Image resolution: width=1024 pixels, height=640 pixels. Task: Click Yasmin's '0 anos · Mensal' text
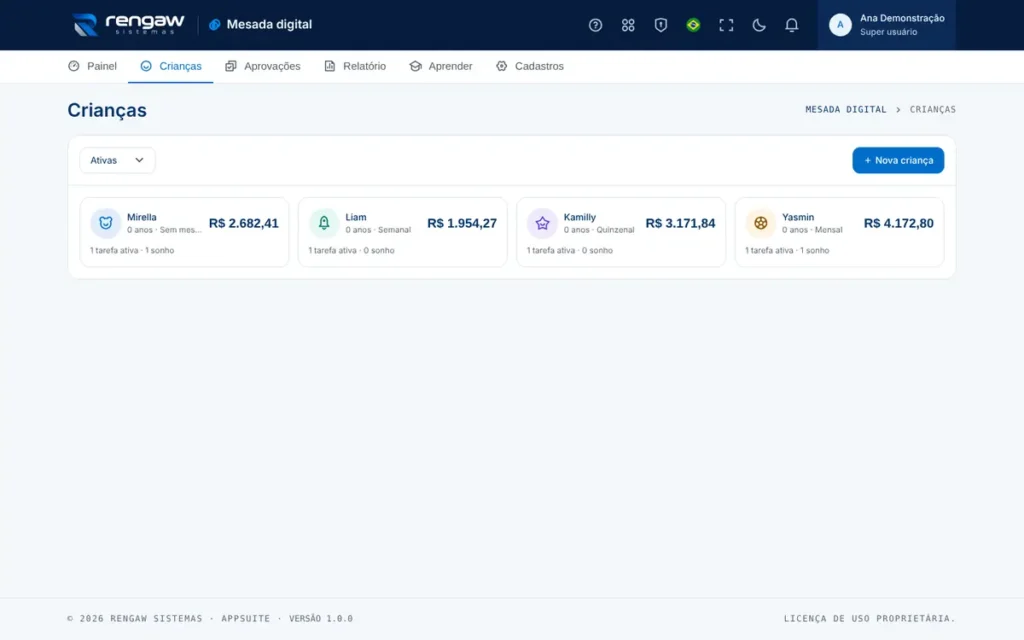pos(812,230)
